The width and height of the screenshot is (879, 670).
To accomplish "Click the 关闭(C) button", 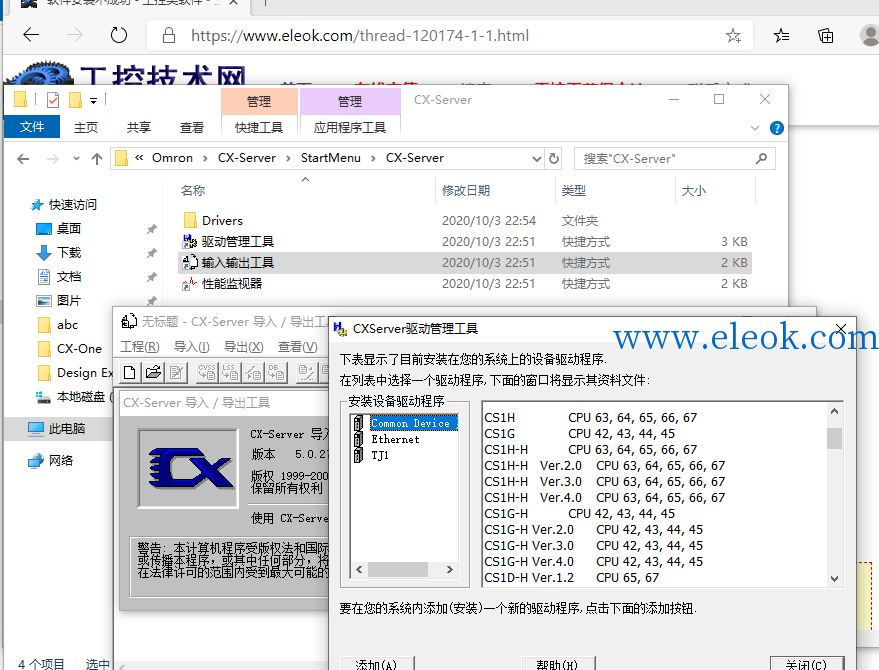I will 806,663.
